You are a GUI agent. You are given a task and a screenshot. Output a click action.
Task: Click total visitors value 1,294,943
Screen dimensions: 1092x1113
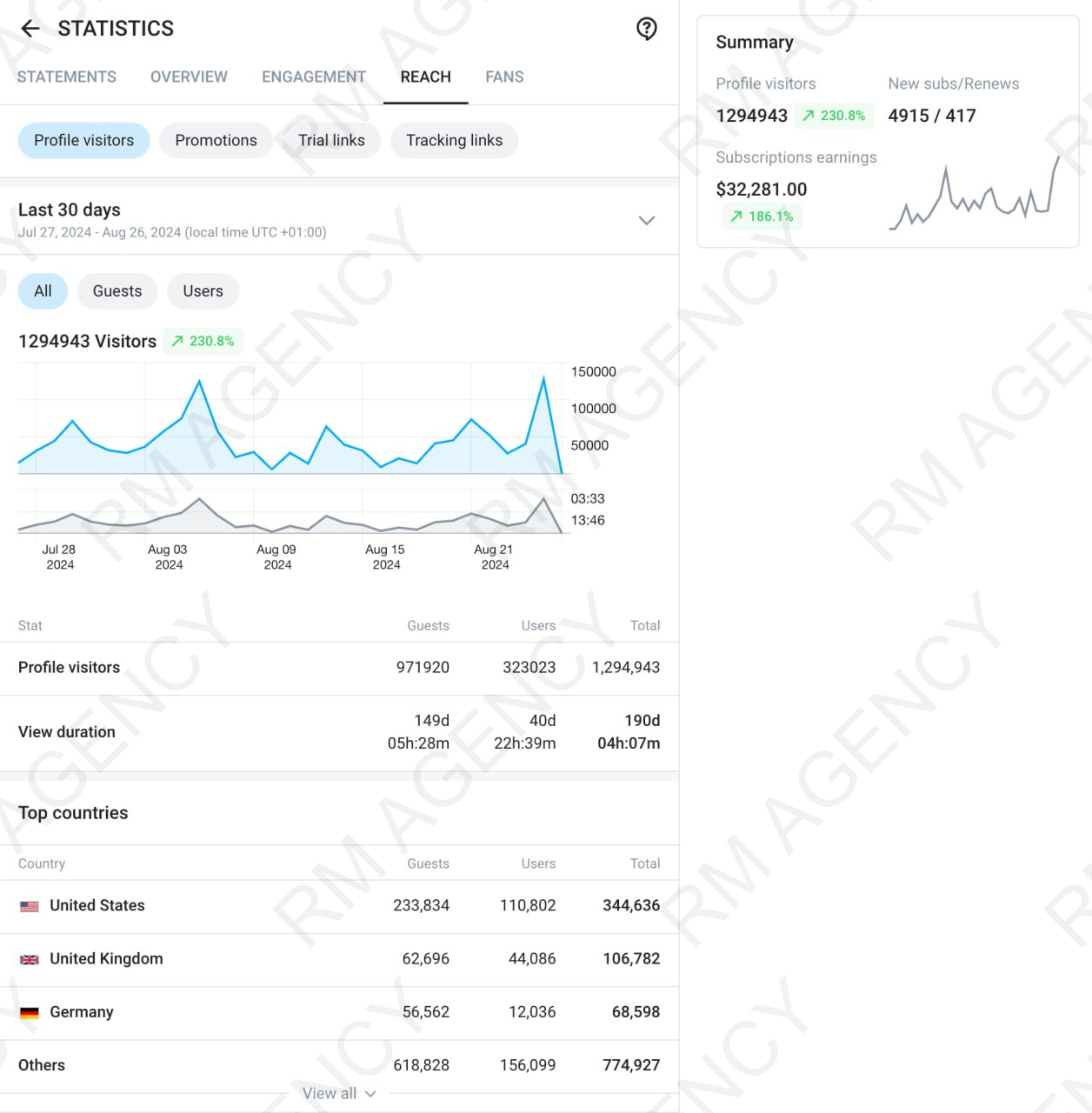(626, 667)
